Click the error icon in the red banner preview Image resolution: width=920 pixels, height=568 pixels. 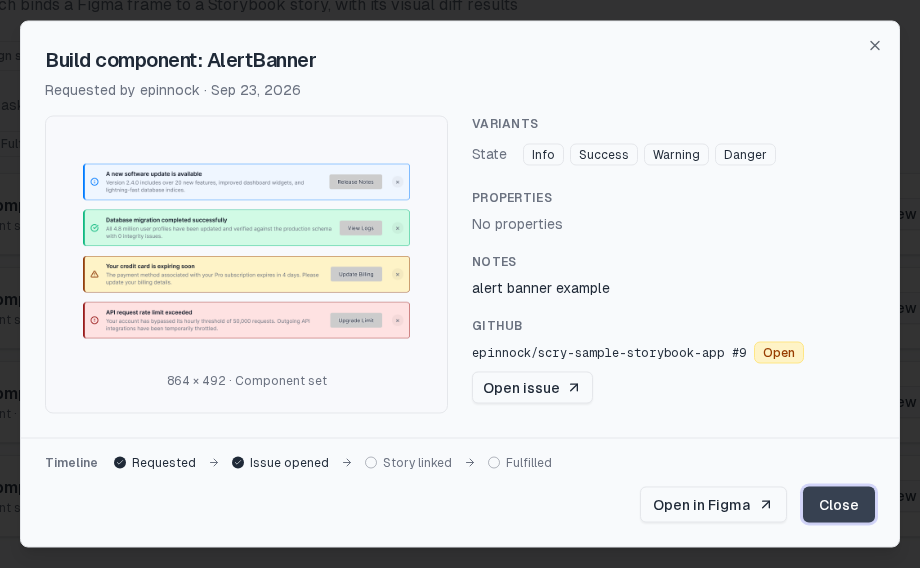click(94, 320)
